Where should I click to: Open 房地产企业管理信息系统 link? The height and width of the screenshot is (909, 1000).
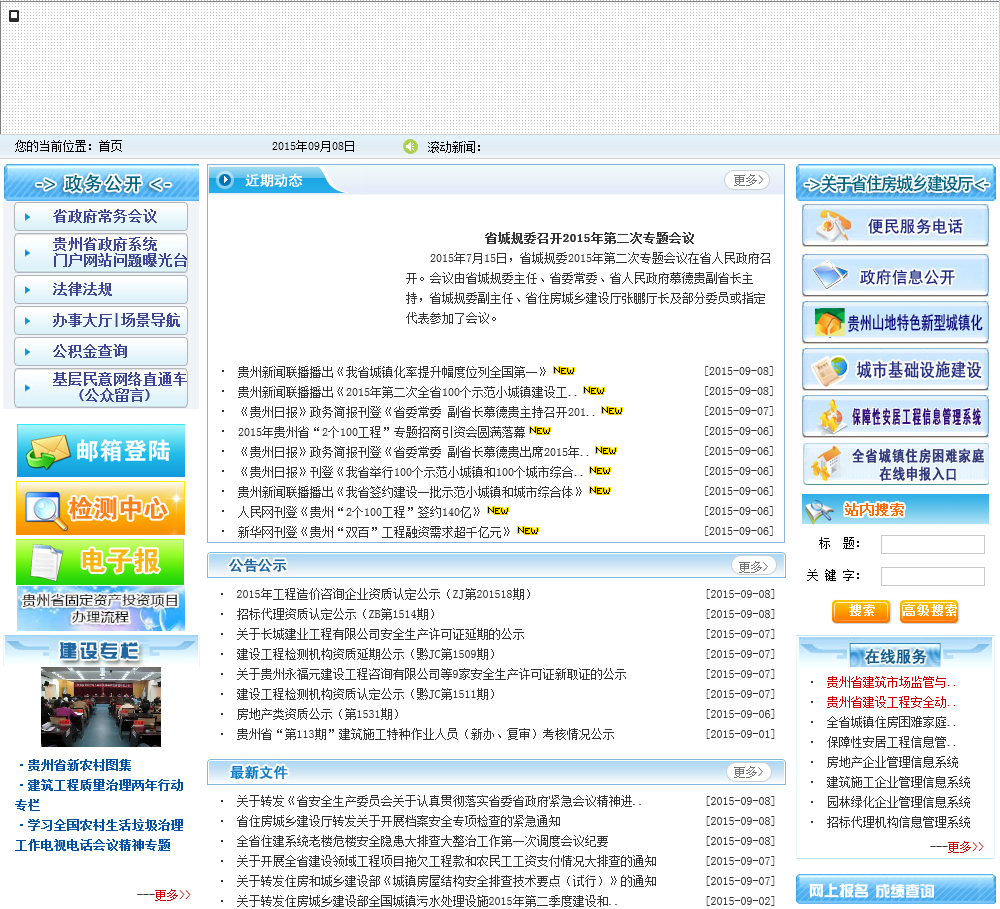[892, 762]
